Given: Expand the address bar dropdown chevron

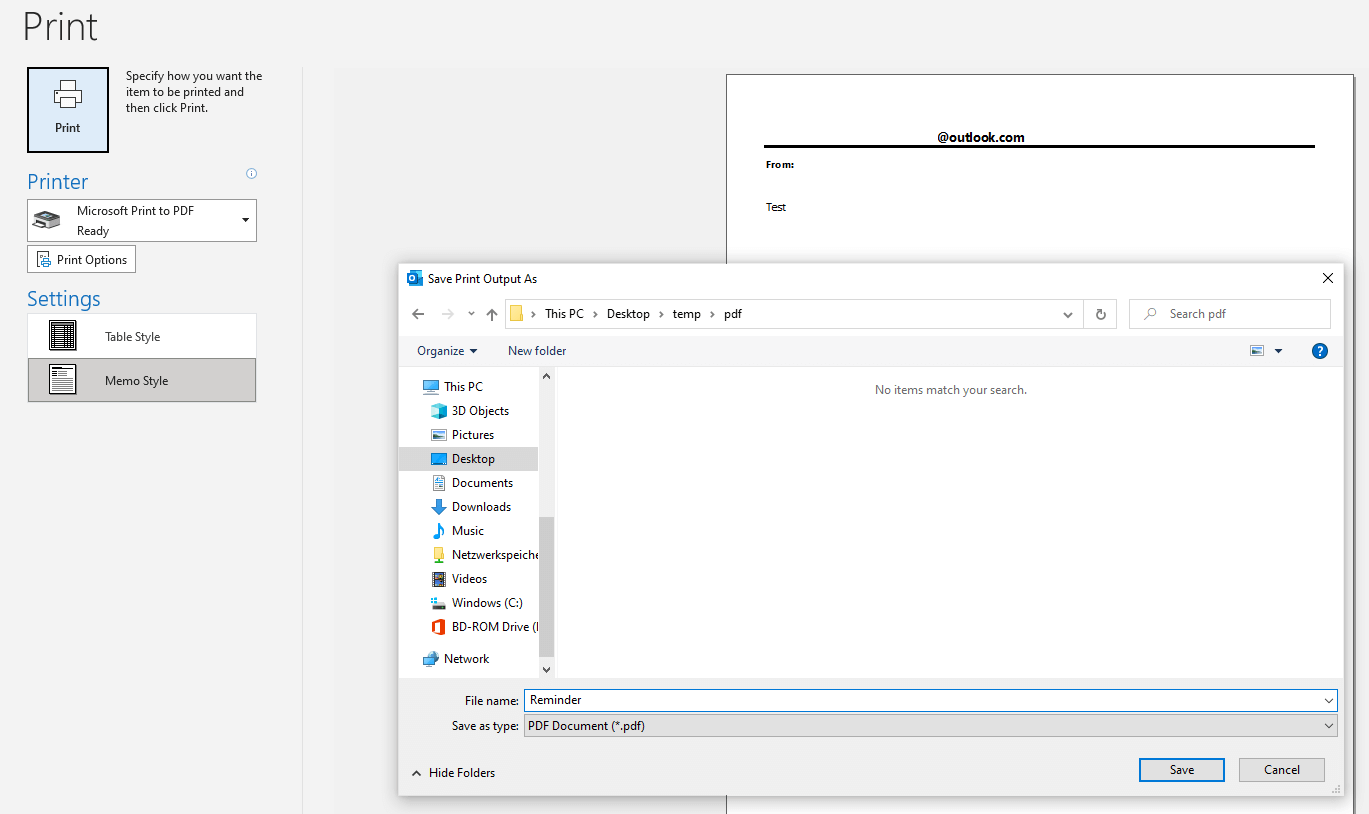Looking at the screenshot, I should click(x=1067, y=313).
